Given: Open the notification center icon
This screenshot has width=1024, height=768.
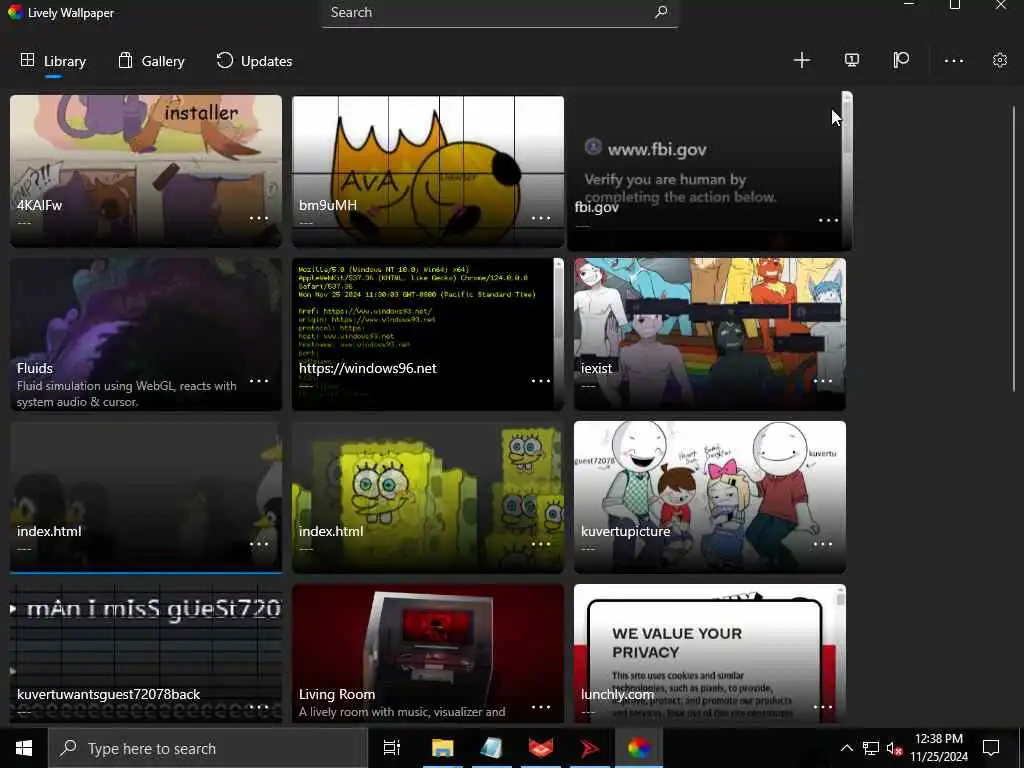Looking at the screenshot, I should coord(991,748).
